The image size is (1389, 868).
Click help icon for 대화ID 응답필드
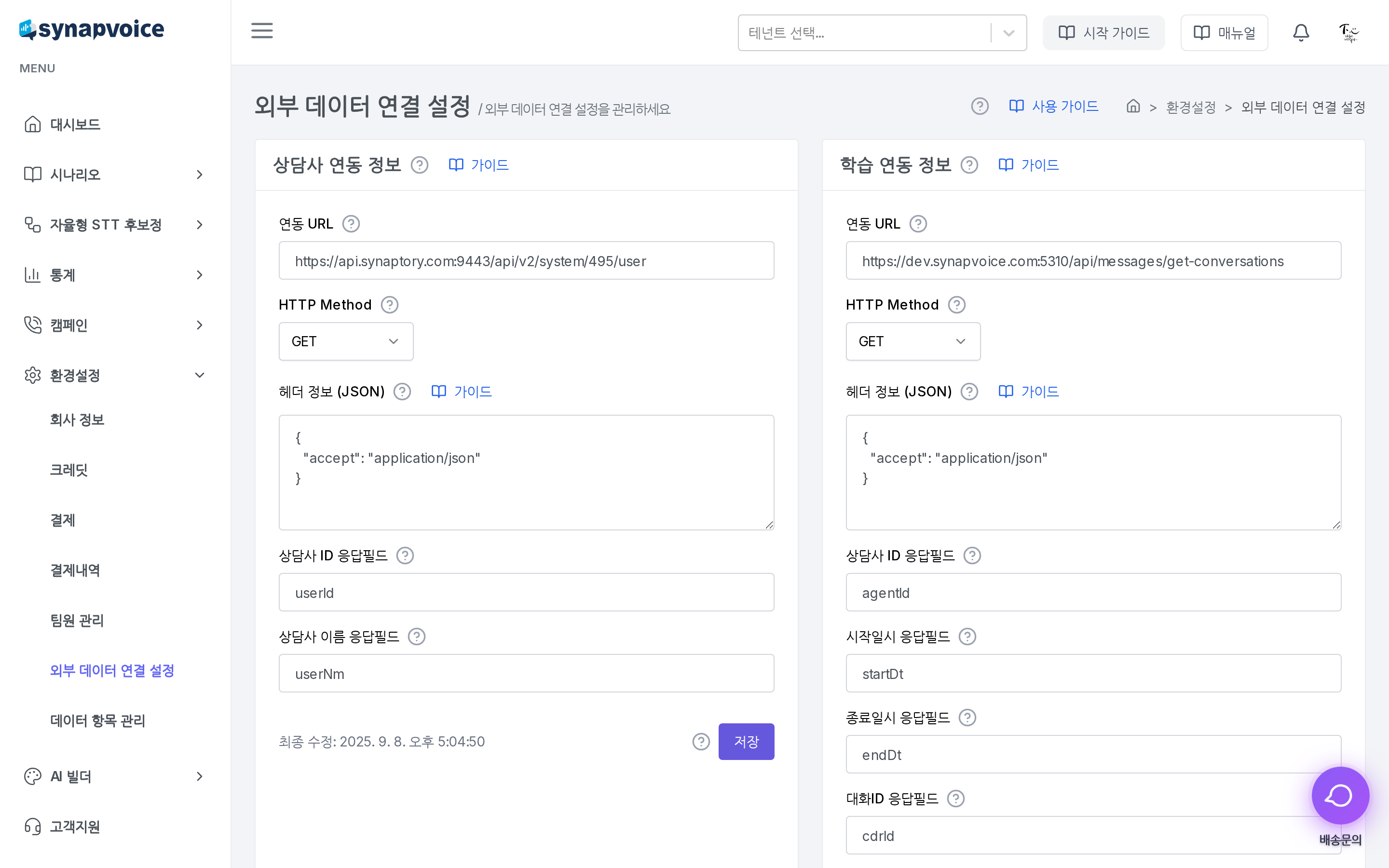tap(955, 799)
